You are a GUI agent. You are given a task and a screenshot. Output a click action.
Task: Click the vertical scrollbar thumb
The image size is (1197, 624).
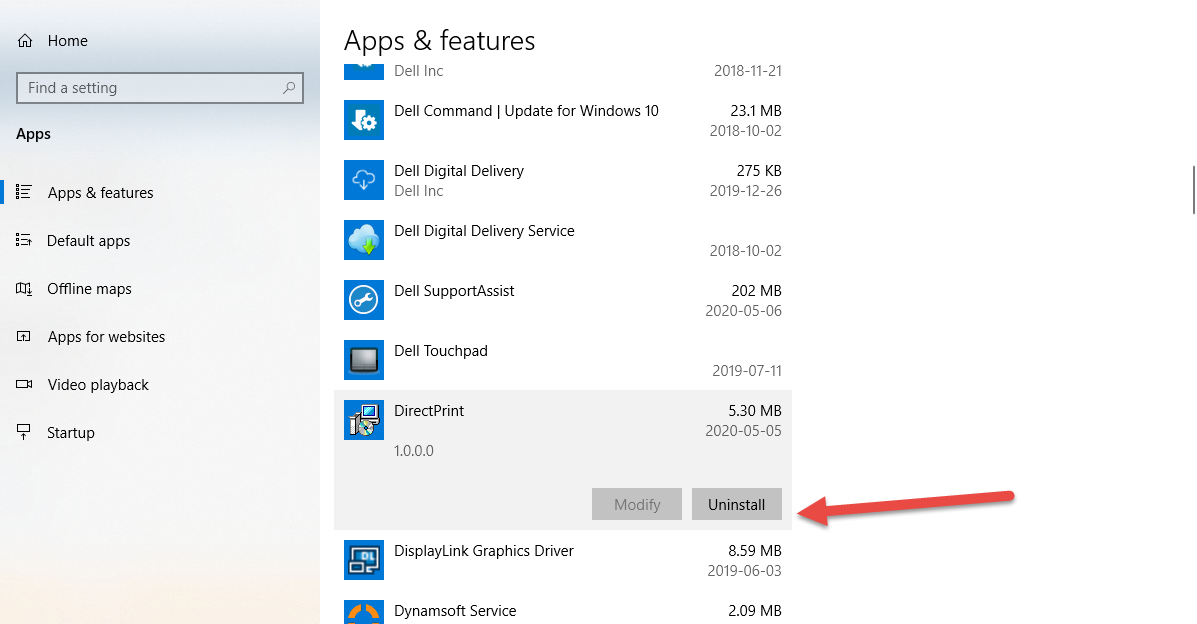1194,190
